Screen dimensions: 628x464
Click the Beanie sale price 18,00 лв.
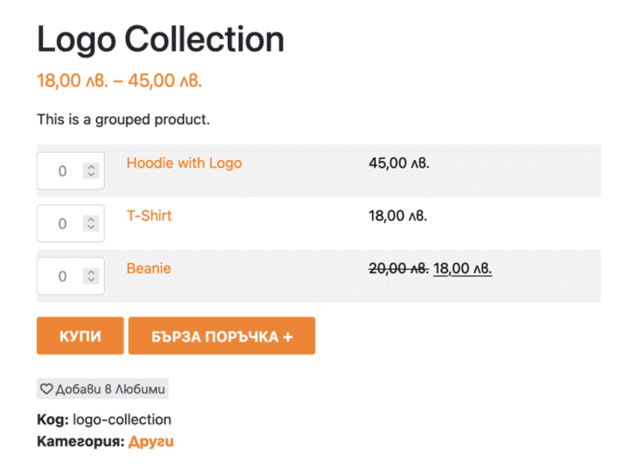462,268
